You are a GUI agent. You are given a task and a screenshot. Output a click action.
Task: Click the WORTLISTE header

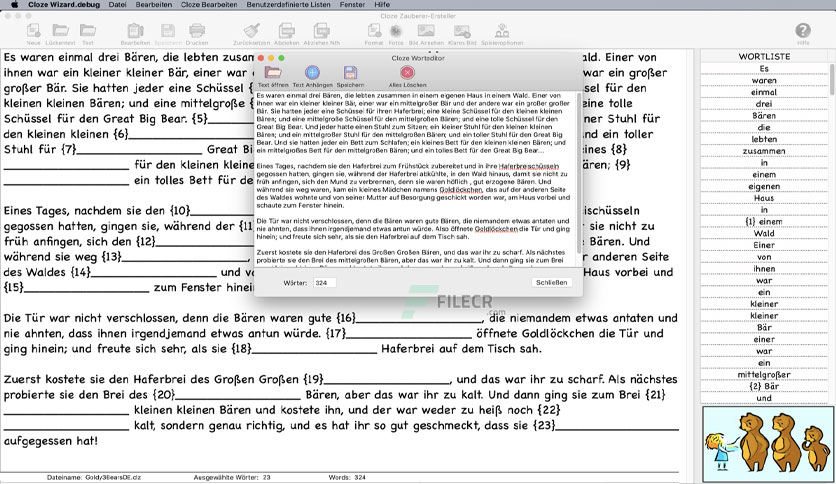[x=764, y=57]
